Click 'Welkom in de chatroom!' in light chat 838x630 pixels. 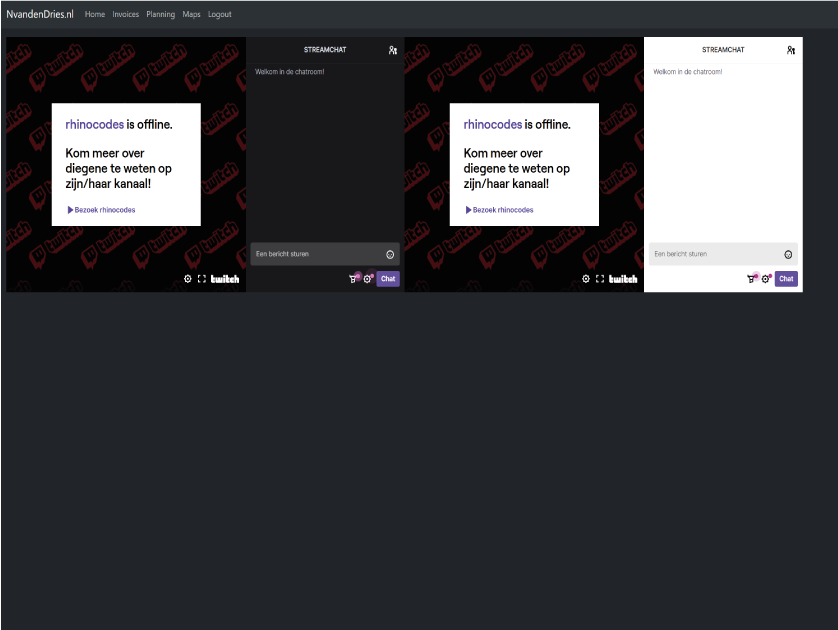click(688, 72)
